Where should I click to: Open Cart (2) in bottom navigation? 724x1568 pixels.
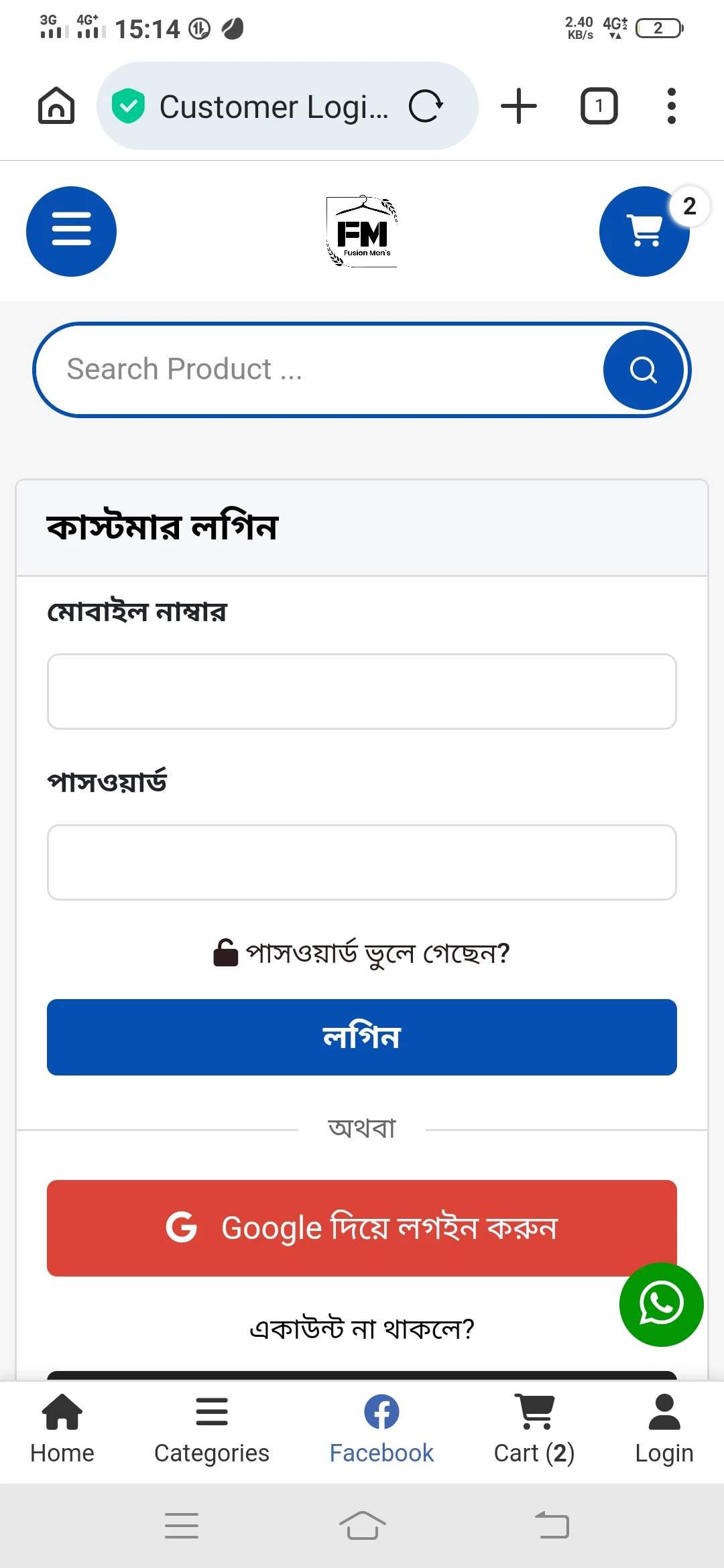point(534,1429)
